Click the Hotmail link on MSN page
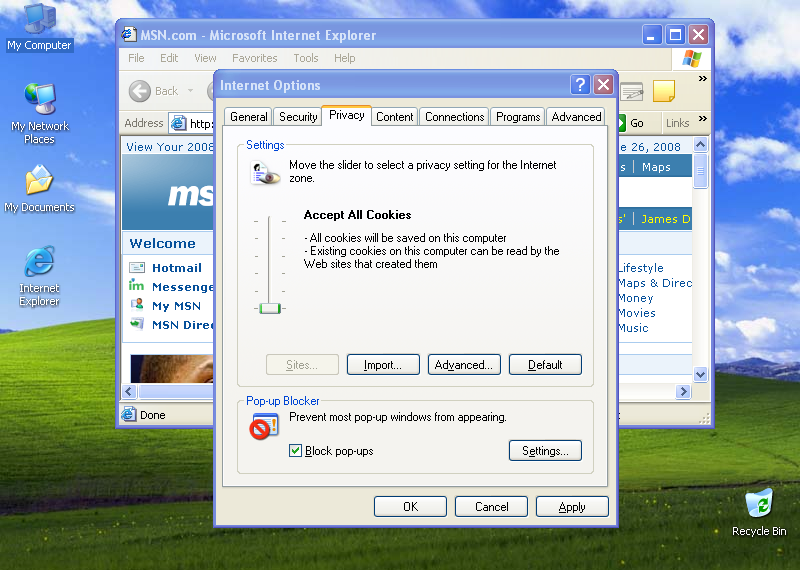The image size is (800, 570). tap(177, 268)
